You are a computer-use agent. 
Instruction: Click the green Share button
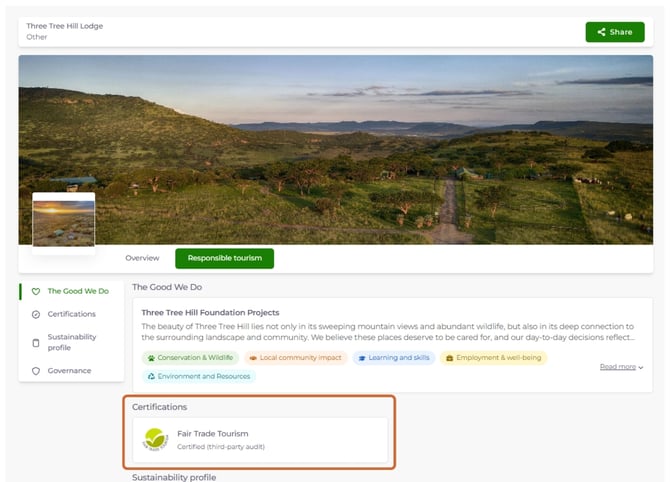pos(614,32)
